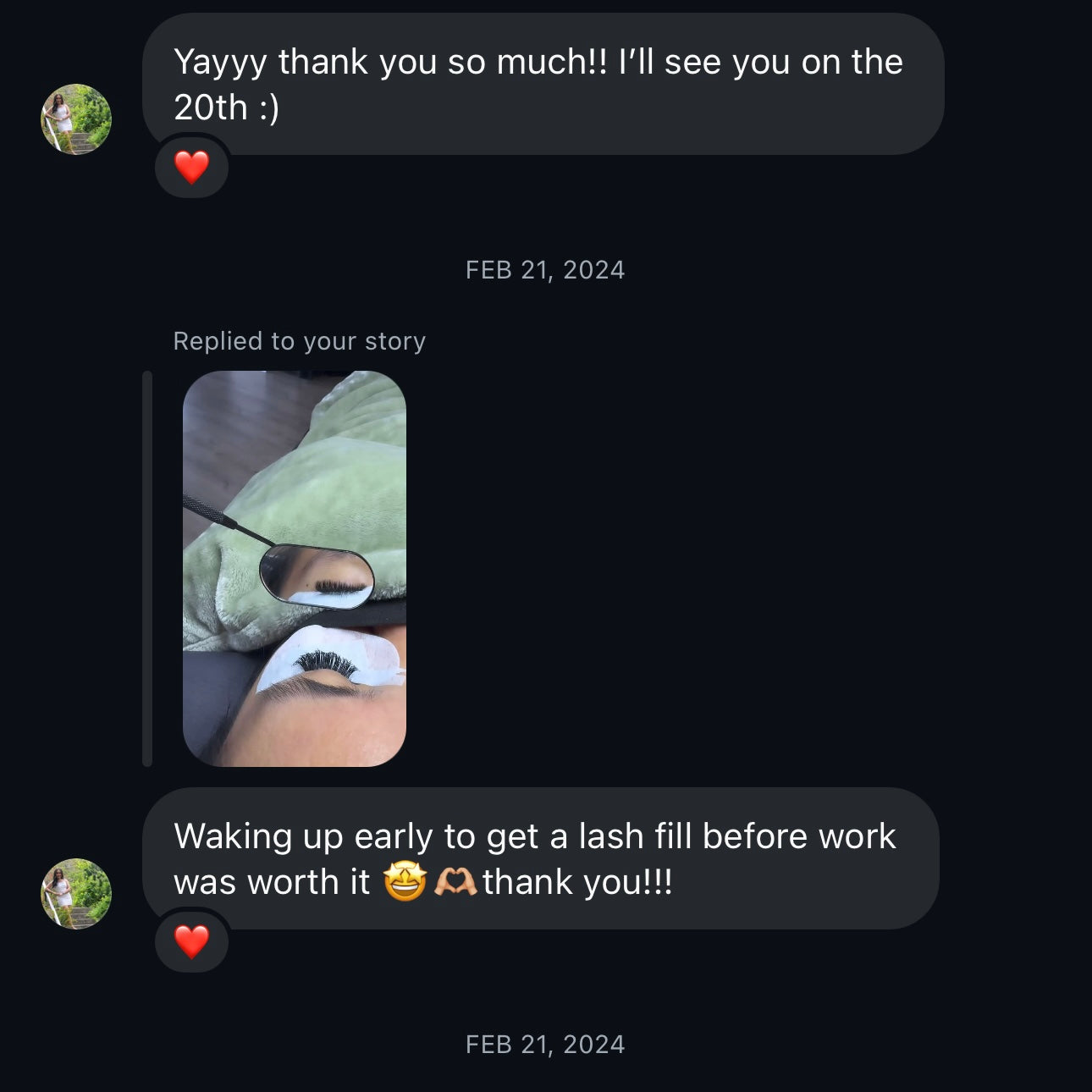1092x1092 pixels.
Task: Open the lash story reply thumbnail
Action: 294,568
